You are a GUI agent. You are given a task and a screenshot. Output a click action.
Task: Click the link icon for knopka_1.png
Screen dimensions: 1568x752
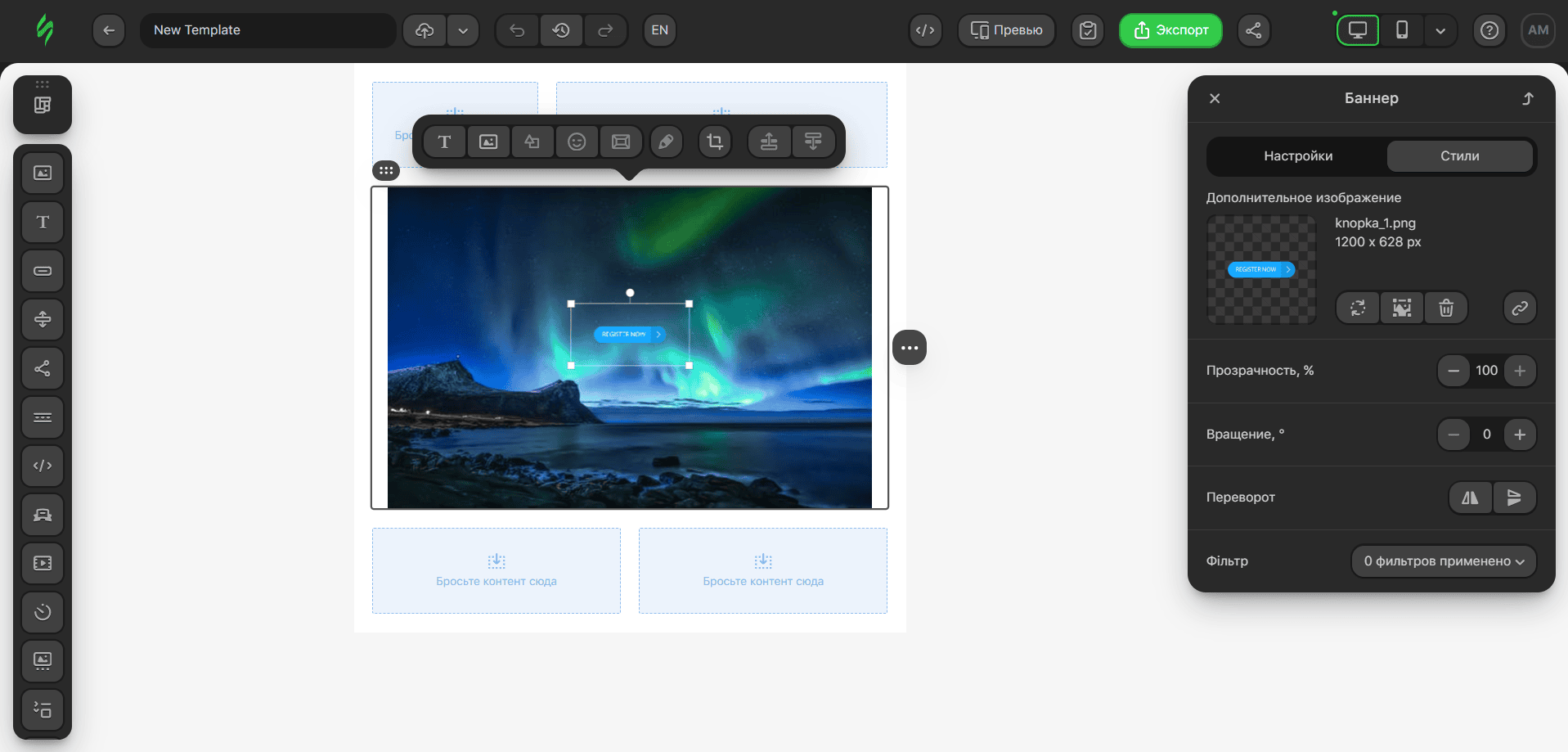[1520, 308]
